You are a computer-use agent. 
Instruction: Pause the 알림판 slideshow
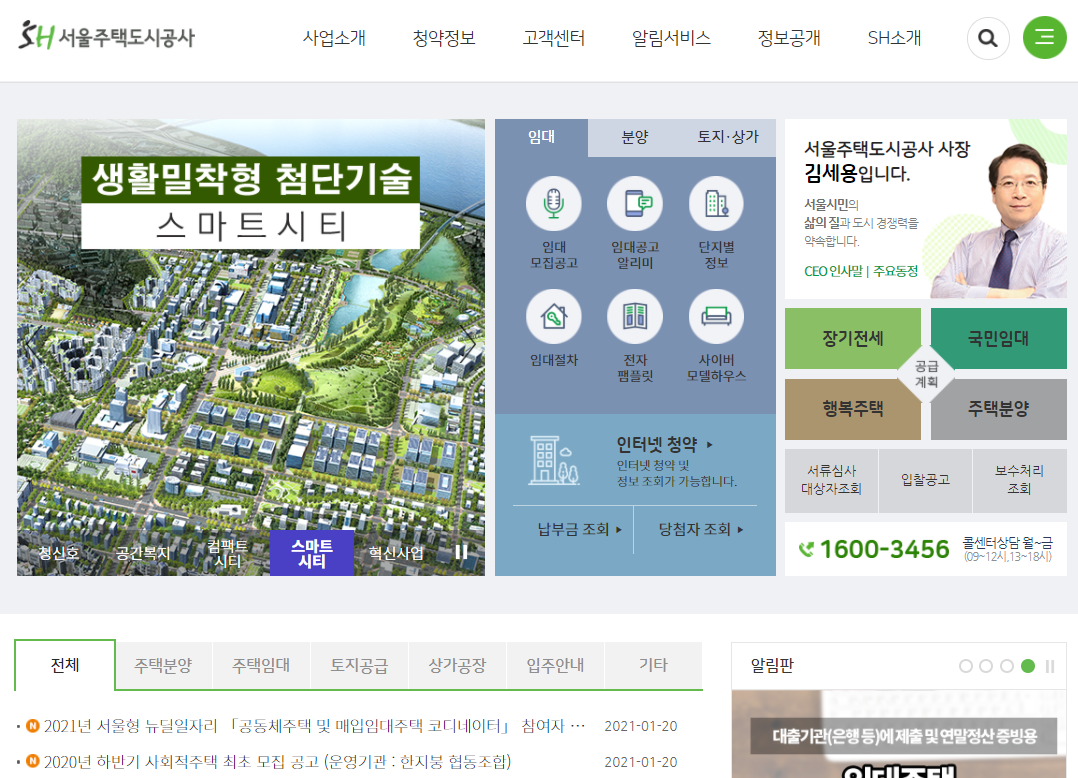coord(1050,666)
